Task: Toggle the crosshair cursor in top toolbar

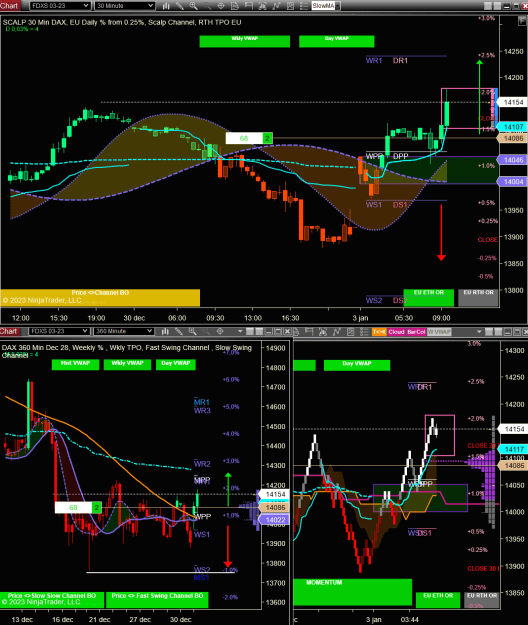Action: (x=221, y=6)
